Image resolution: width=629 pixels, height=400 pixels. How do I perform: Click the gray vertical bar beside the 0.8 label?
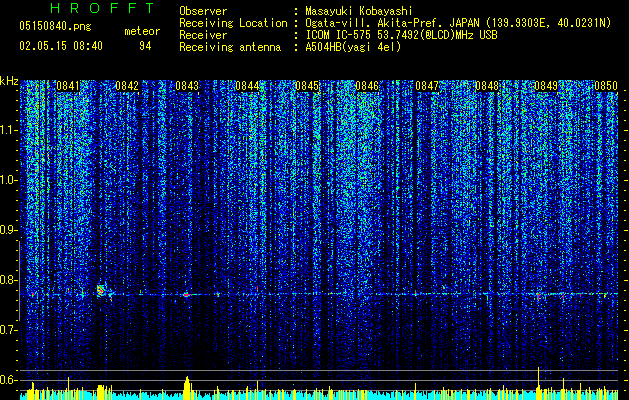[19, 280]
